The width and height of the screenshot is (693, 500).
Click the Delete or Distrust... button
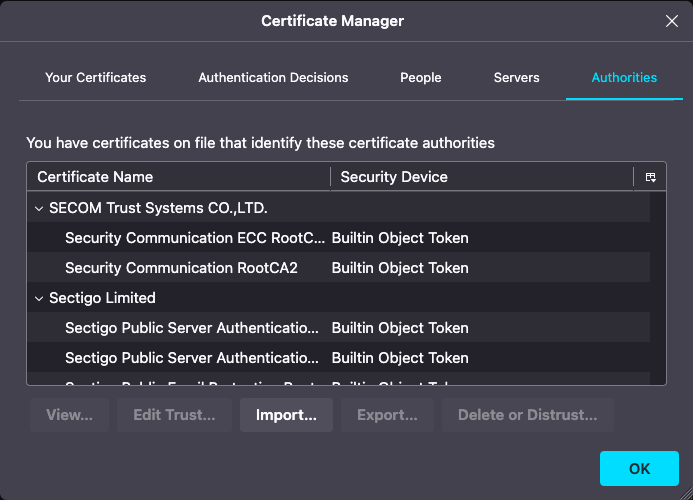click(x=527, y=415)
